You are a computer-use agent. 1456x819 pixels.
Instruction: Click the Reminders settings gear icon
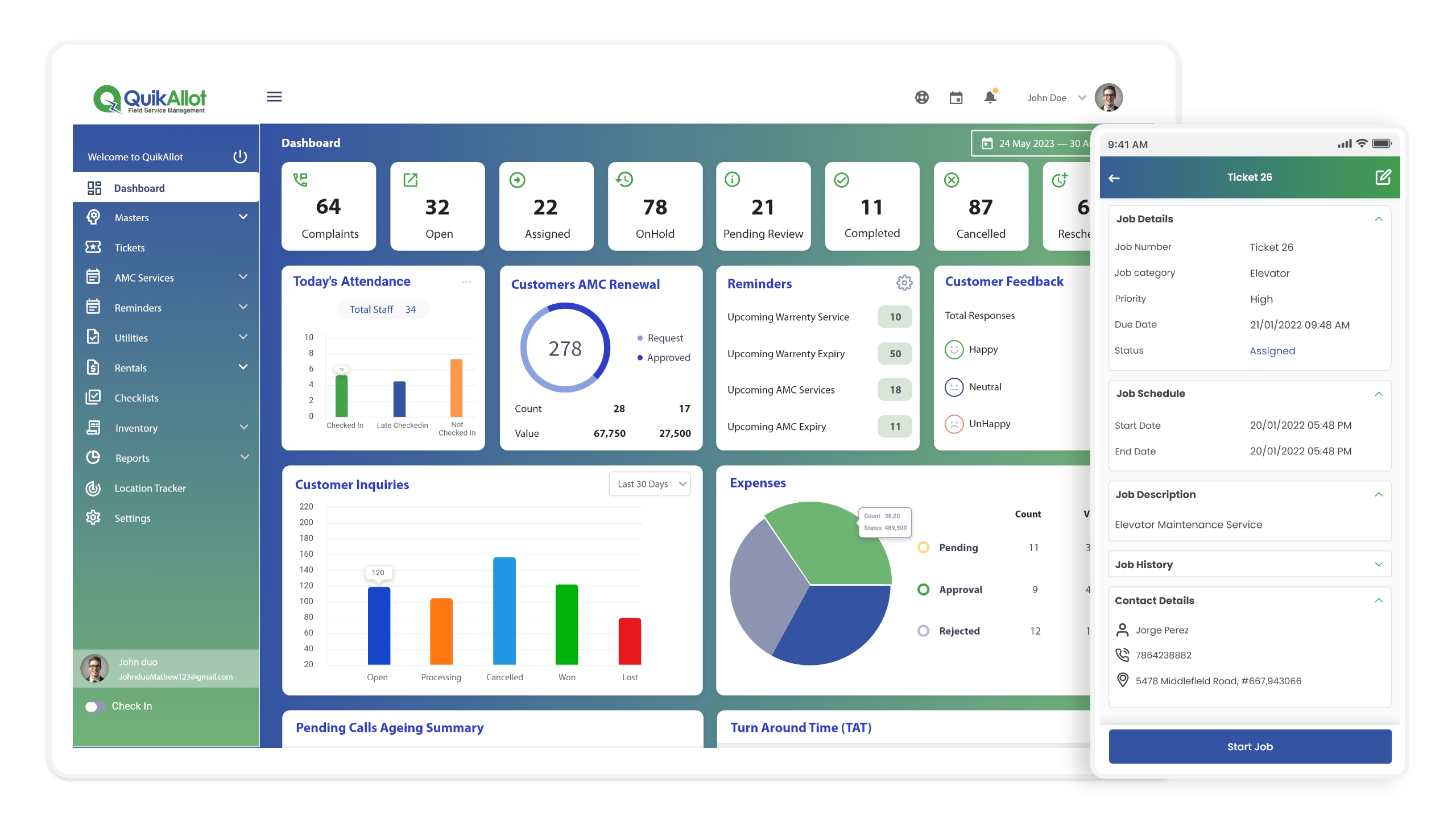pyautogui.click(x=904, y=283)
